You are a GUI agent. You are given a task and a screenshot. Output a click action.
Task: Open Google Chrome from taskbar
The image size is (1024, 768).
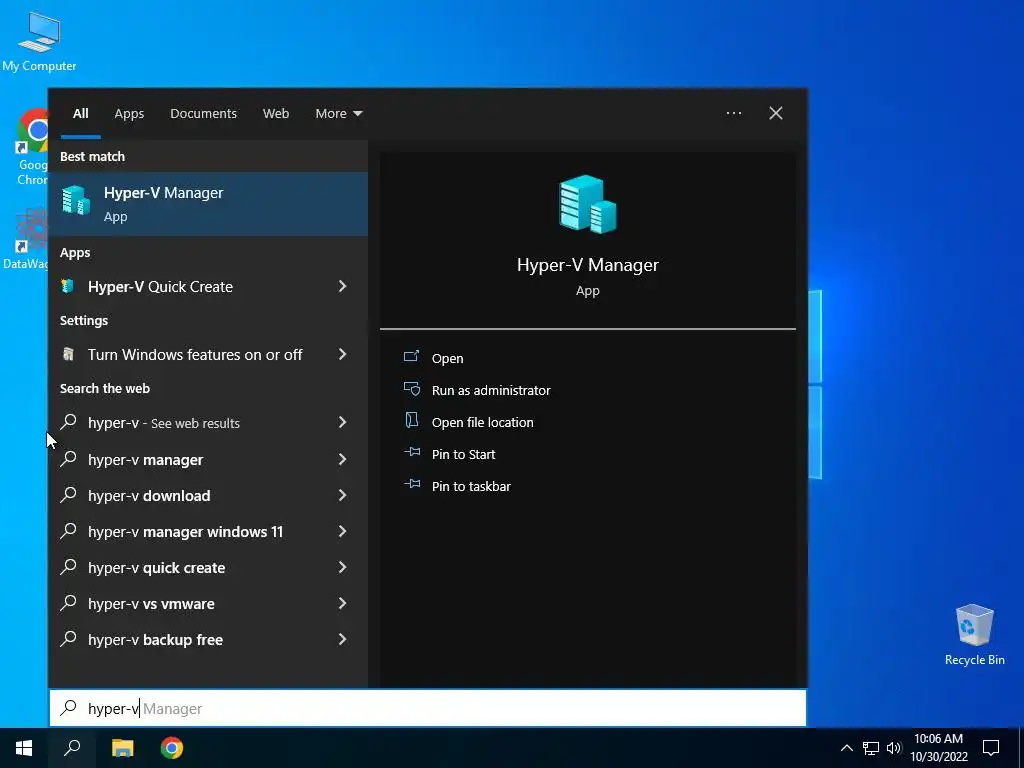click(172, 748)
